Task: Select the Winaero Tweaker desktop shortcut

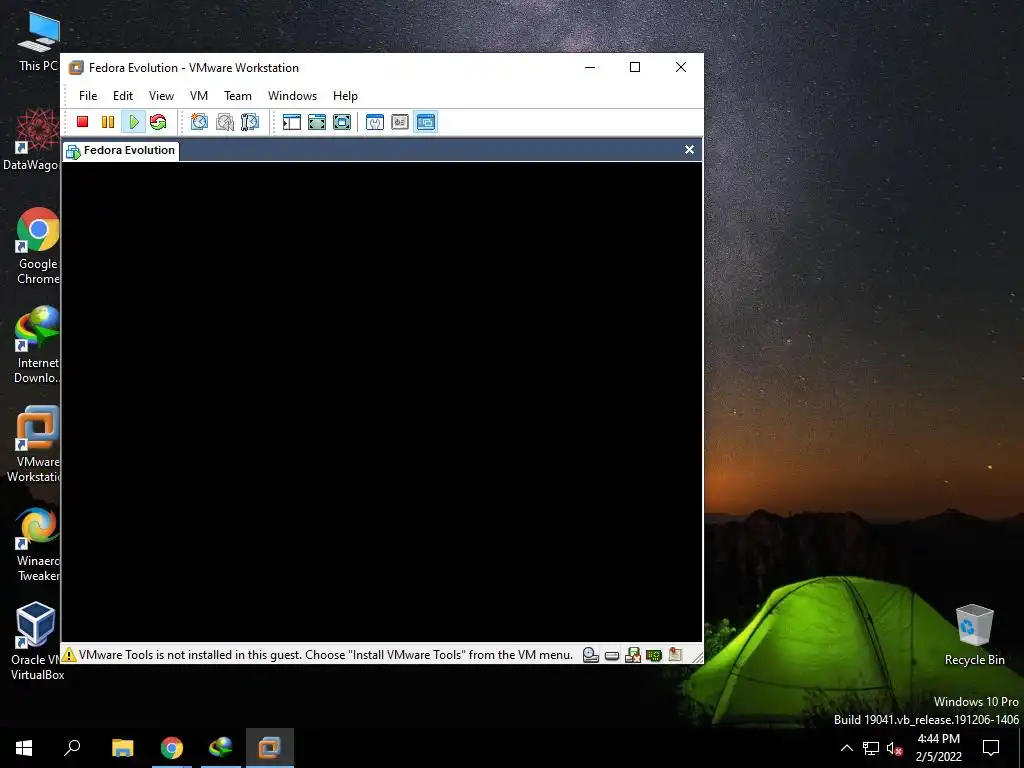Action: [37, 544]
